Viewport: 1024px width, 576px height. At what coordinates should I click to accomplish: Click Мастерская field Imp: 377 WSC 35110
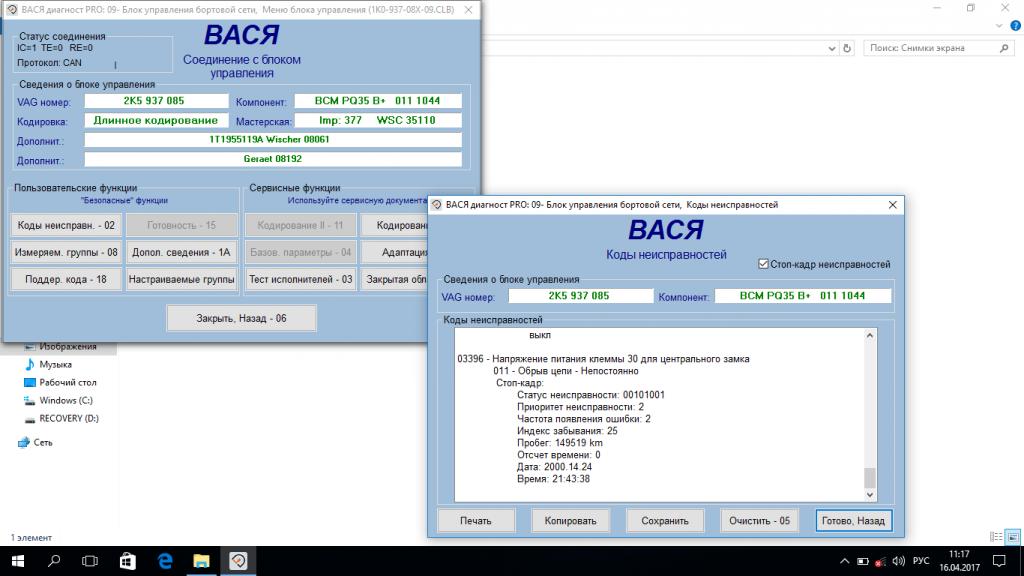click(378, 121)
